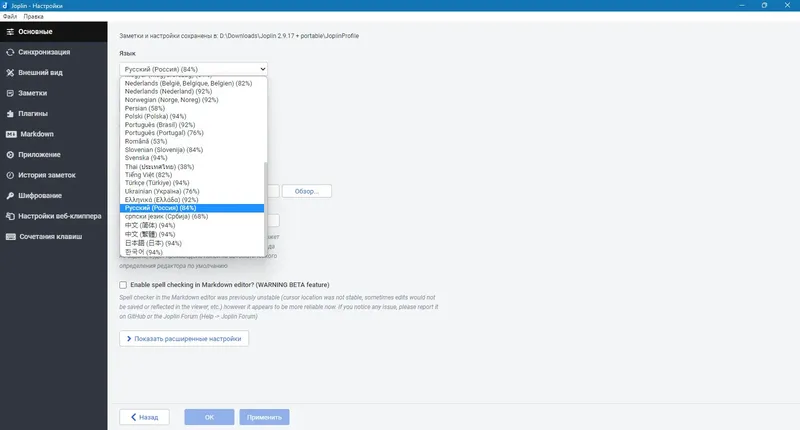
Task: Click the language list scrollbar thumb
Action: click(265, 209)
